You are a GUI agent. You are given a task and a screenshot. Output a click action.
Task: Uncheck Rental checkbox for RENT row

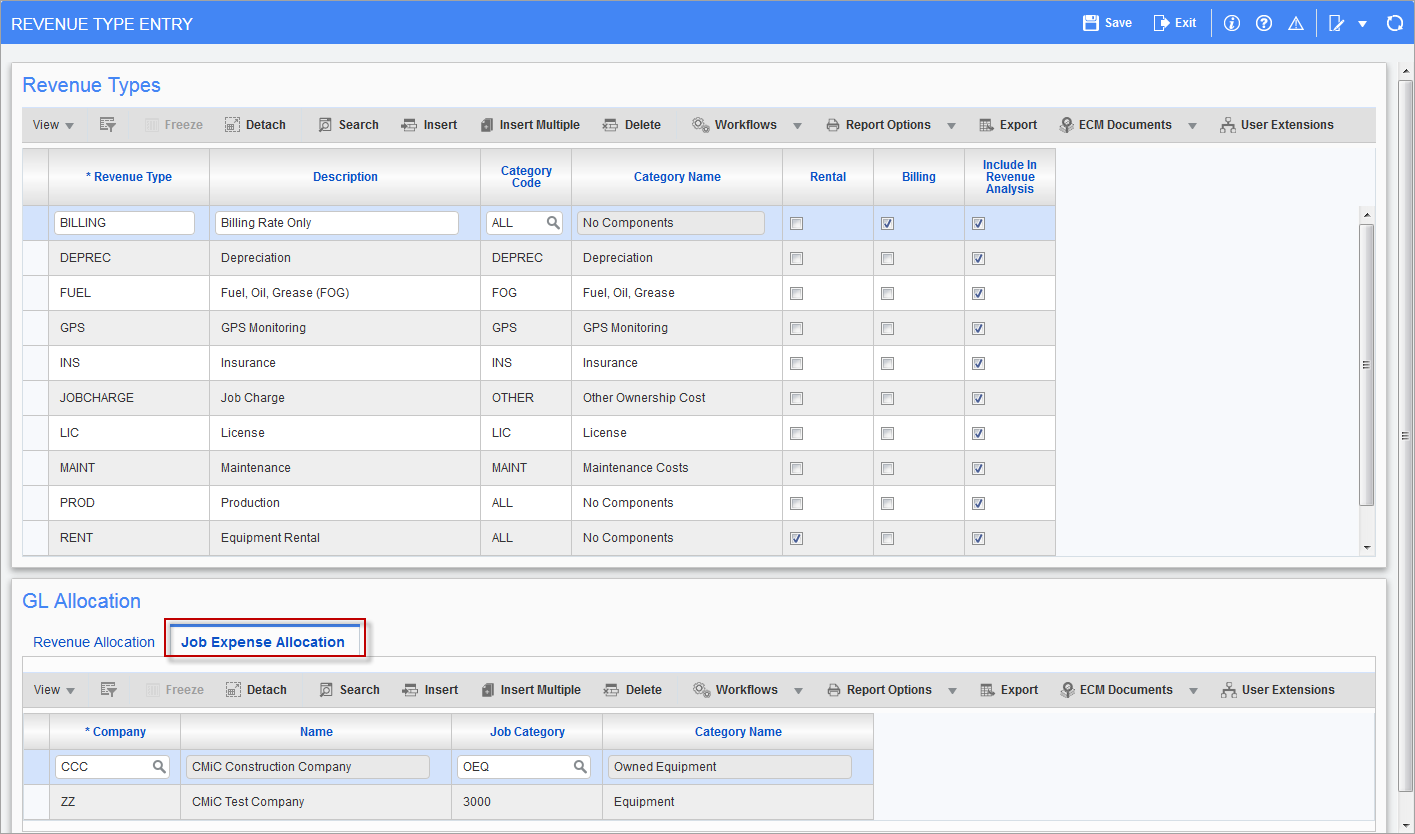796,538
